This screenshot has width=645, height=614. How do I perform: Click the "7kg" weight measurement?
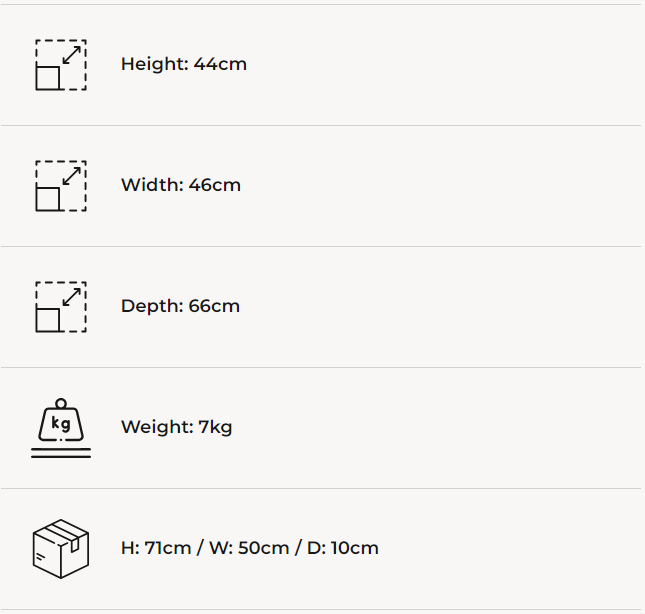click(x=215, y=427)
